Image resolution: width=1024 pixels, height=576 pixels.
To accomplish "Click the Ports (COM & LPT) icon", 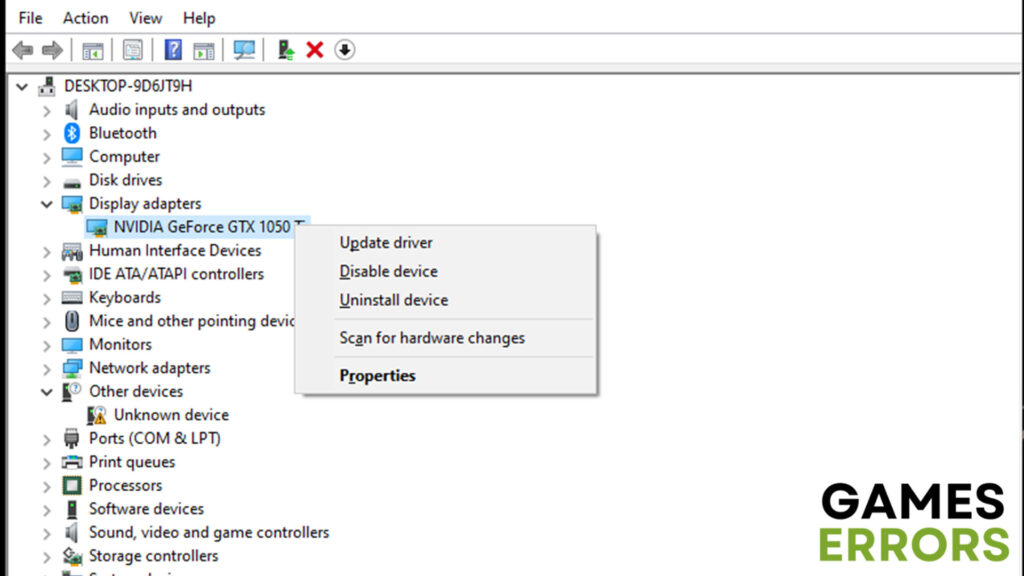I will coord(72,439).
